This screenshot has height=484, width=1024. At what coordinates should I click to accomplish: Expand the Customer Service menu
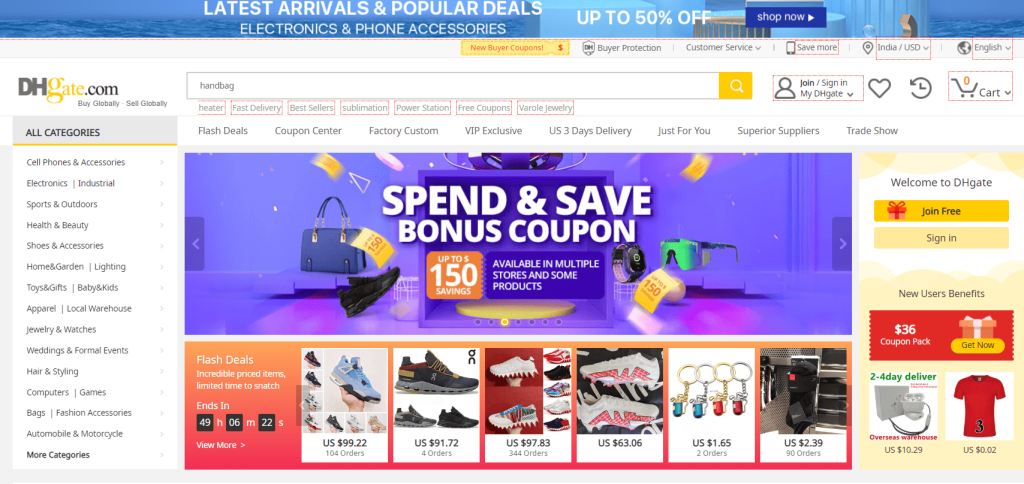(723, 48)
